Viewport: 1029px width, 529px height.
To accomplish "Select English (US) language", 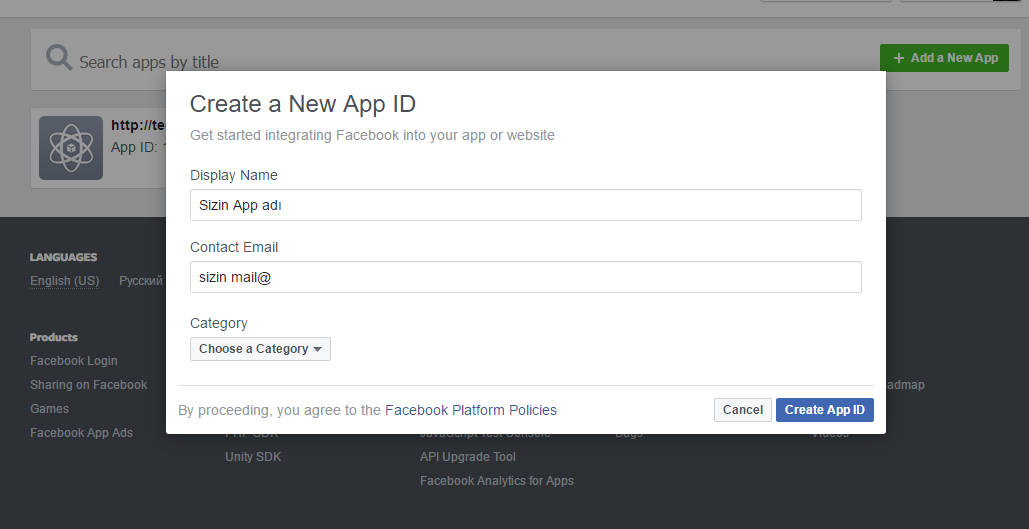I will tap(64, 281).
